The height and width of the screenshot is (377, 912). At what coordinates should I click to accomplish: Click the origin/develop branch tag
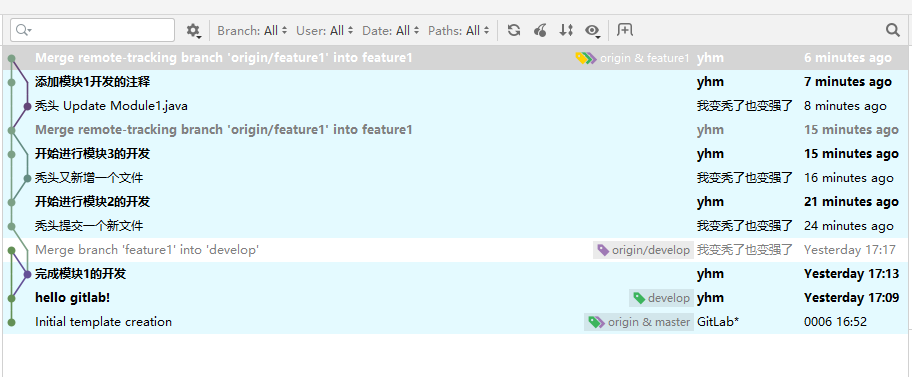pyautogui.click(x=643, y=250)
